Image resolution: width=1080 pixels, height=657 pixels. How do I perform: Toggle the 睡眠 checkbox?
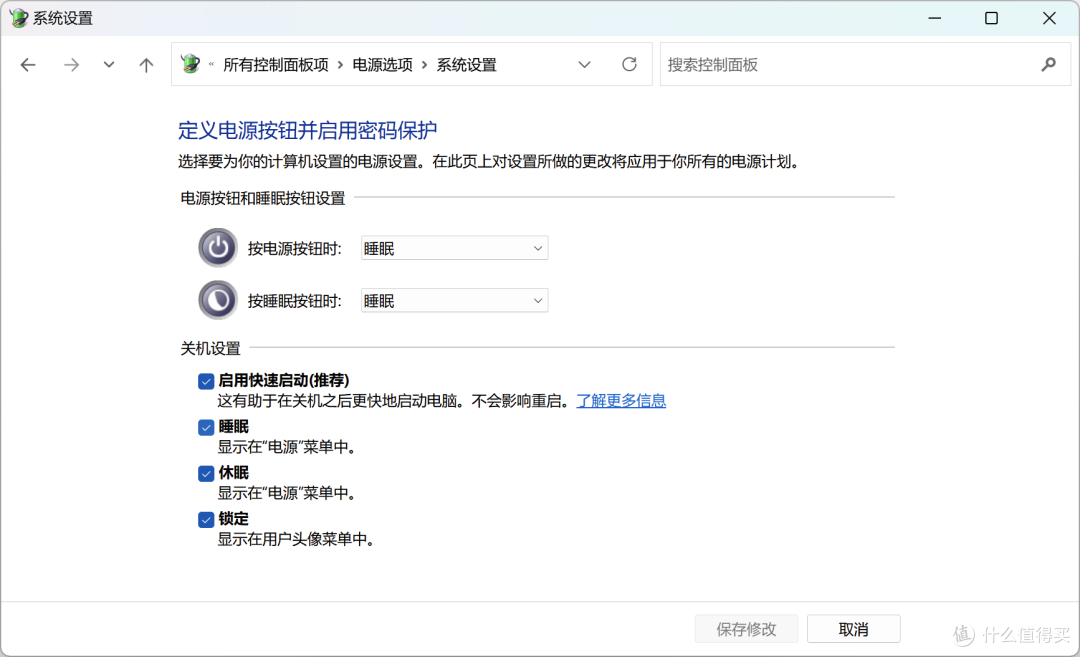point(205,427)
